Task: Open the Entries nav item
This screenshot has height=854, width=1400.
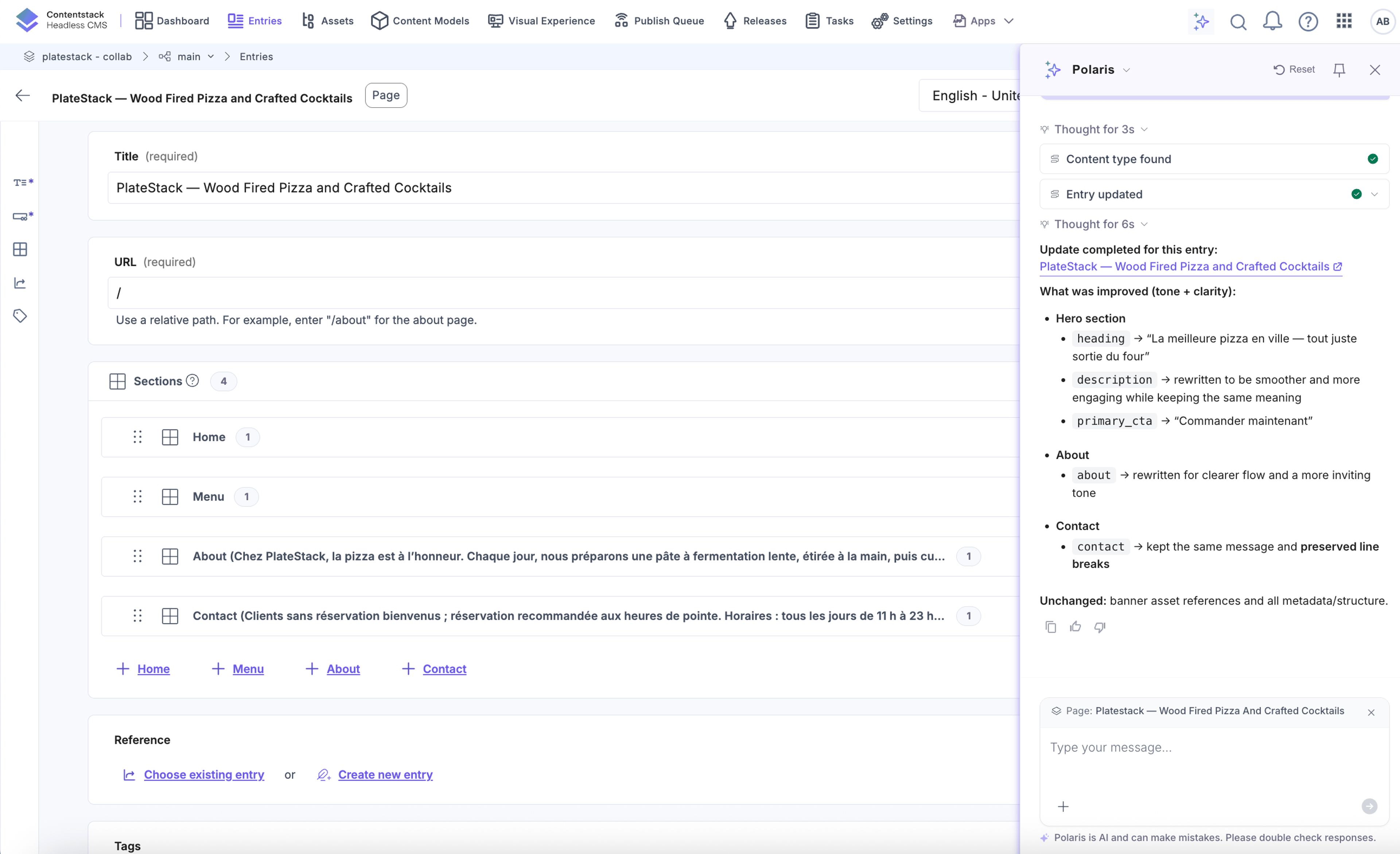Action: (x=254, y=21)
